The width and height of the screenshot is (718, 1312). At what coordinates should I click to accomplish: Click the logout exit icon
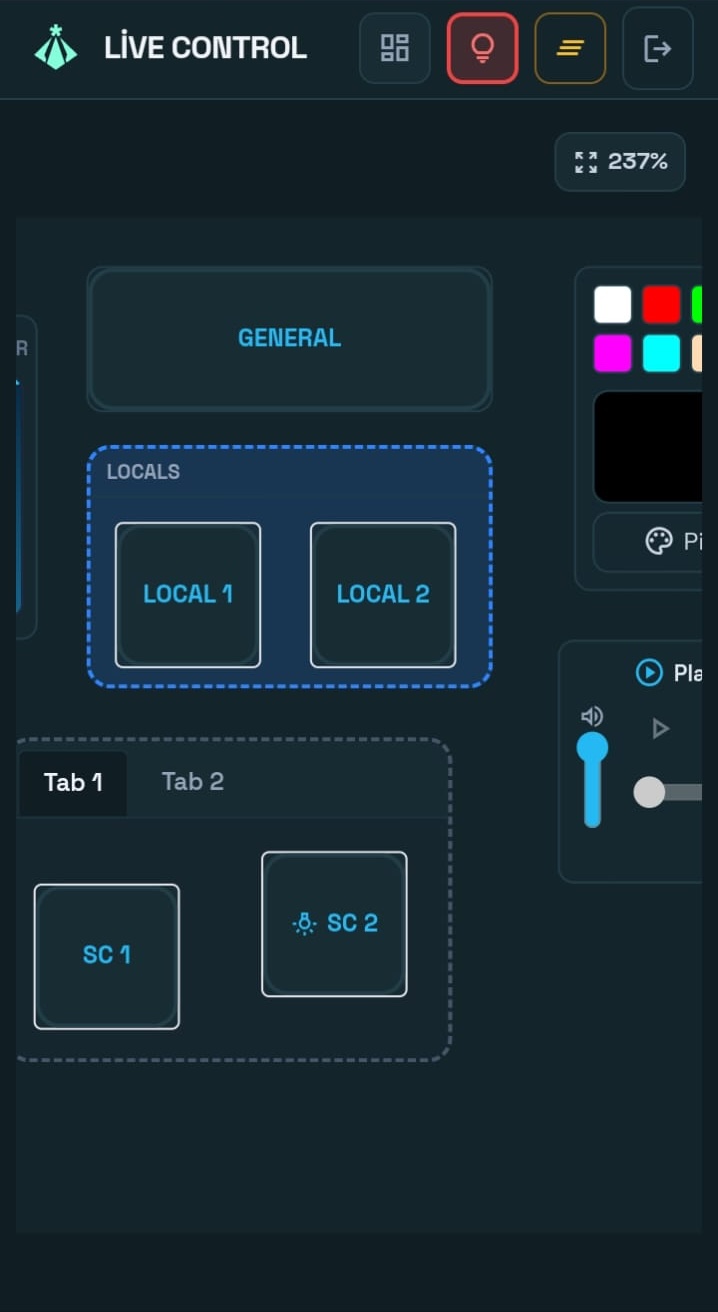[657, 48]
